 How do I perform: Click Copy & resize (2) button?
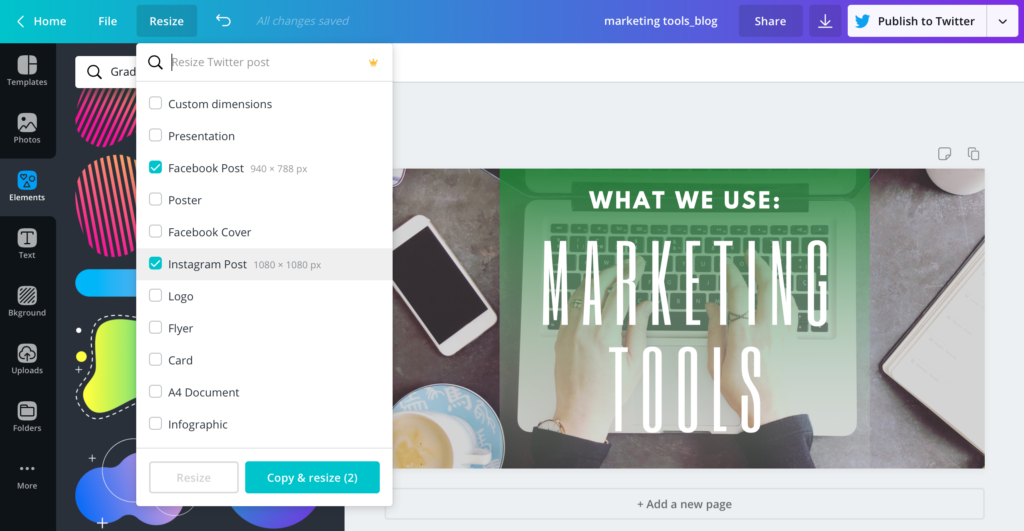[312, 477]
